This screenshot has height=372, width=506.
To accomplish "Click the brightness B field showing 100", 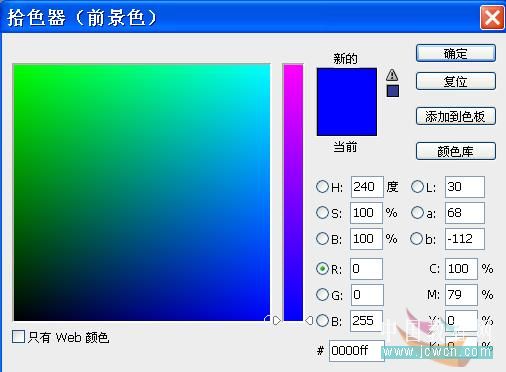I will click(366, 239).
